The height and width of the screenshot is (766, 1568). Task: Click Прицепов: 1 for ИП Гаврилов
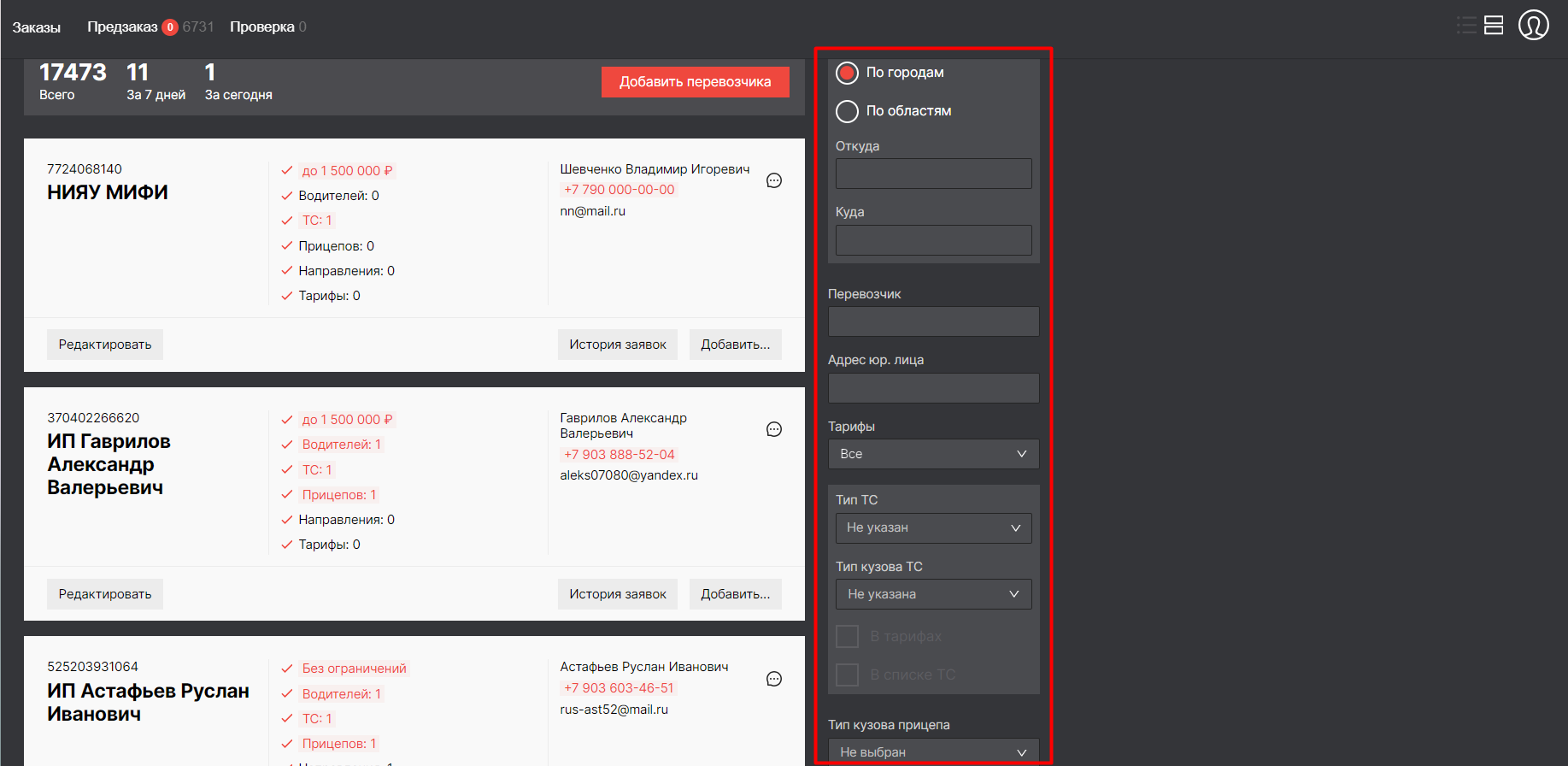339,495
